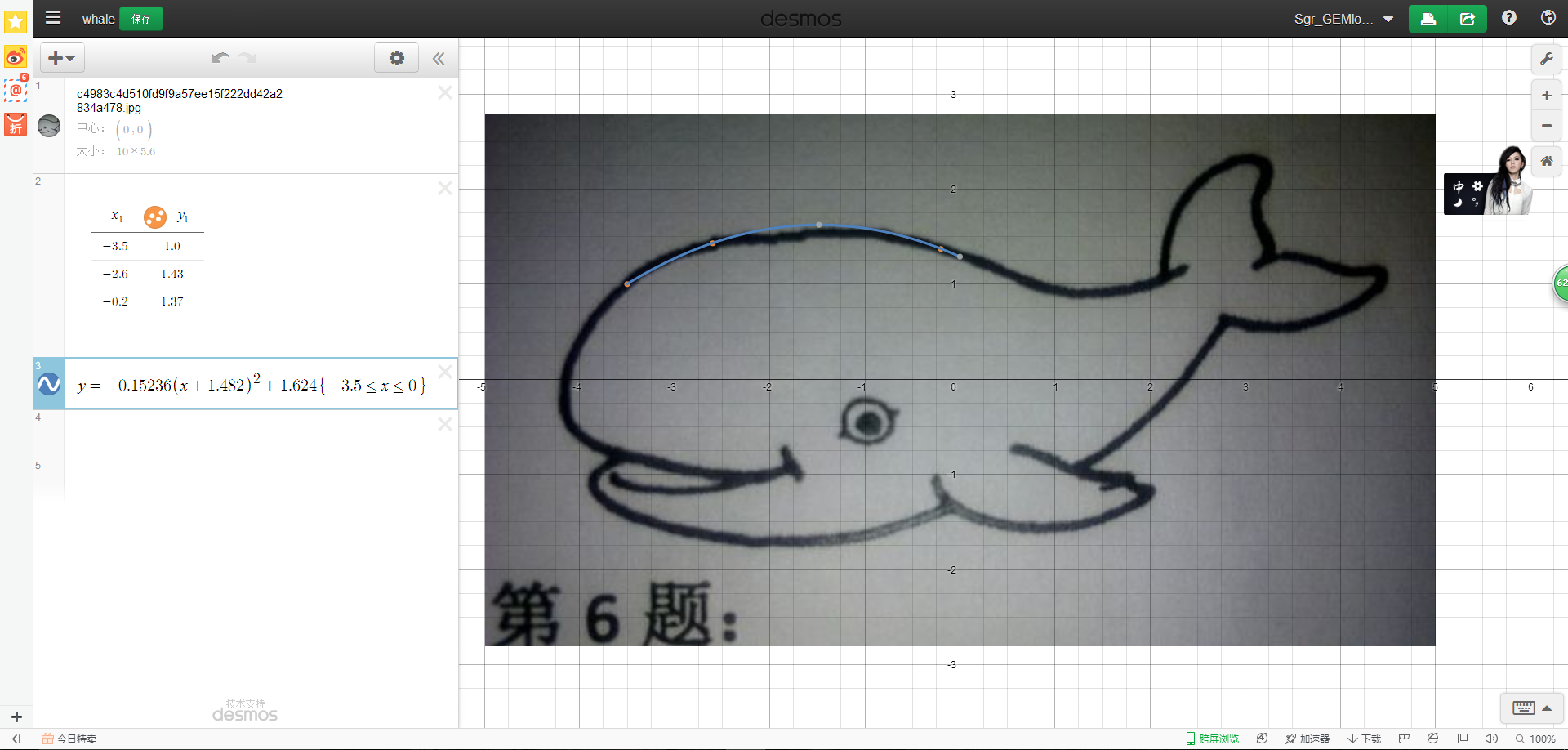Open graph settings wrench
Image resolution: width=1568 pixels, height=750 pixels.
tap(1547, 59)
